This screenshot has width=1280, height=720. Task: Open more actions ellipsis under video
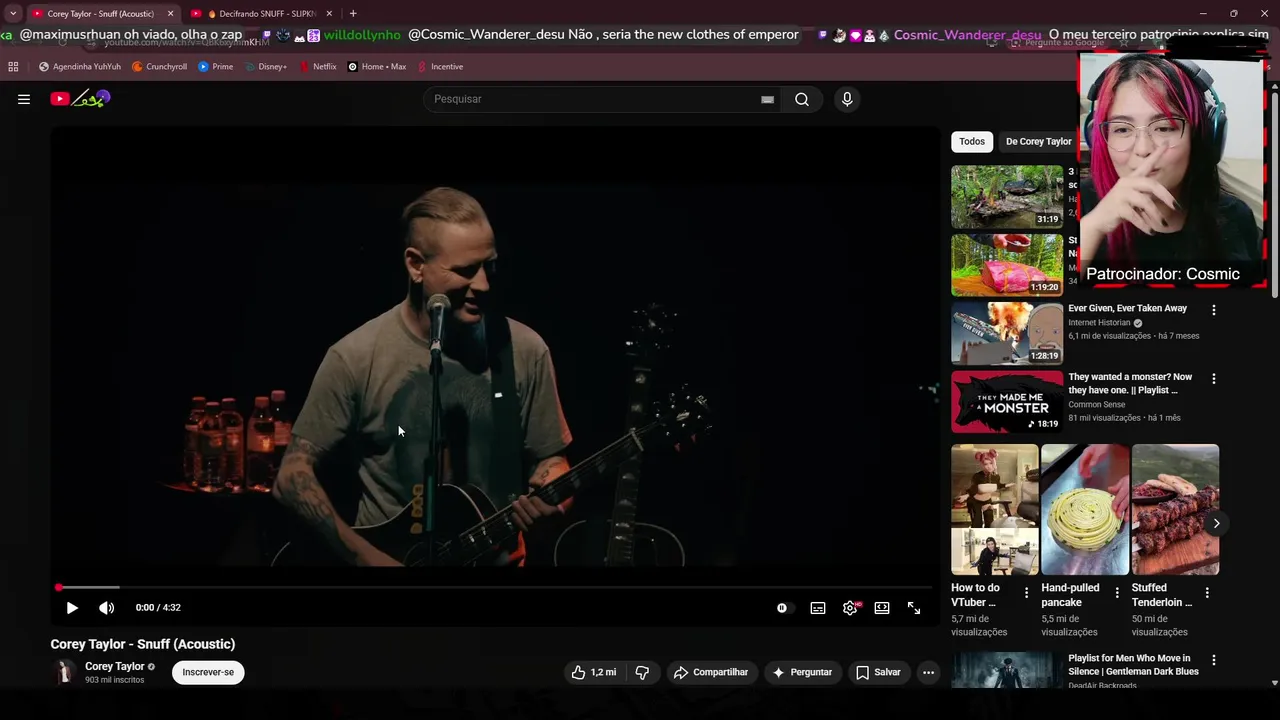click(928, 672)
